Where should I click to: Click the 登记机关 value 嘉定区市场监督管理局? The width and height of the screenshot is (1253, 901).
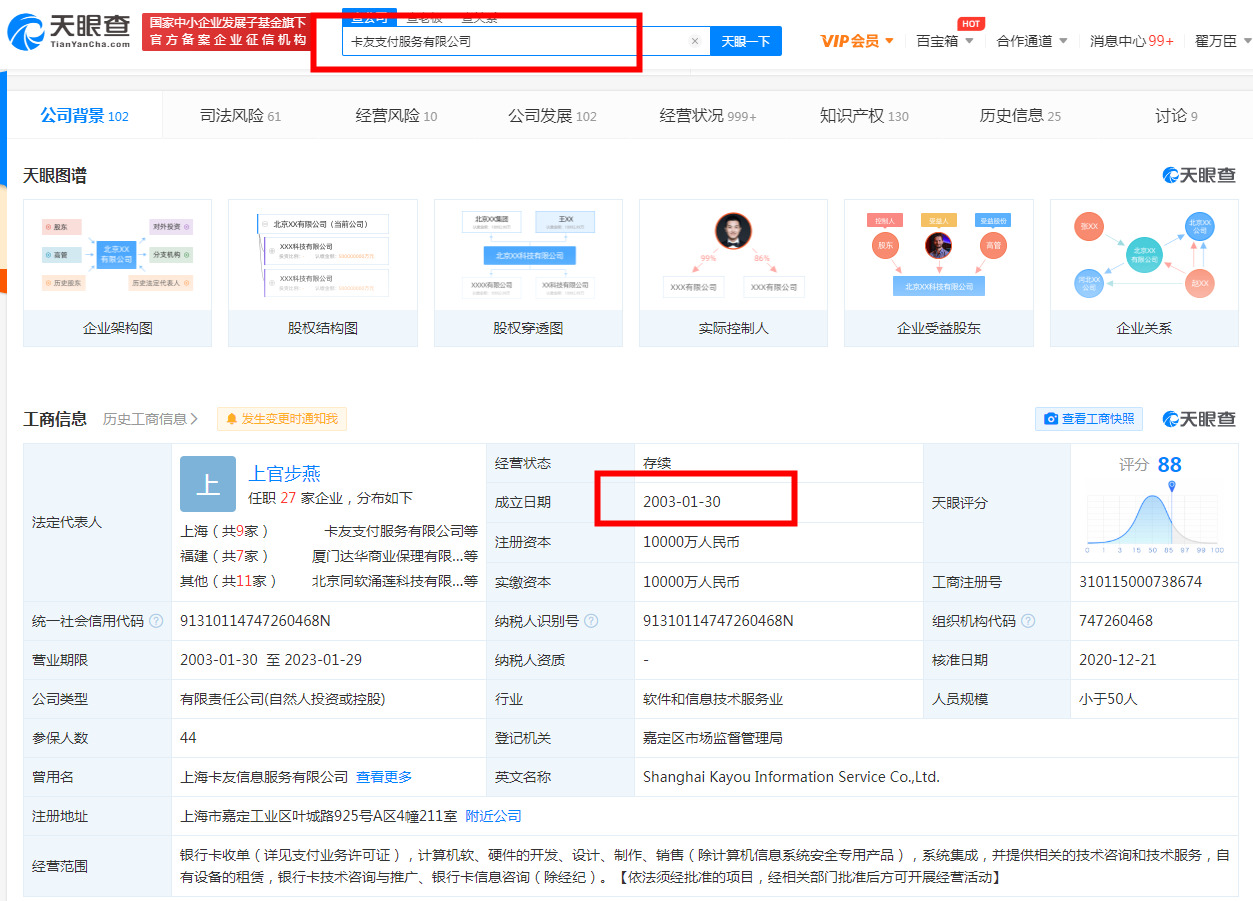(713, 738)
